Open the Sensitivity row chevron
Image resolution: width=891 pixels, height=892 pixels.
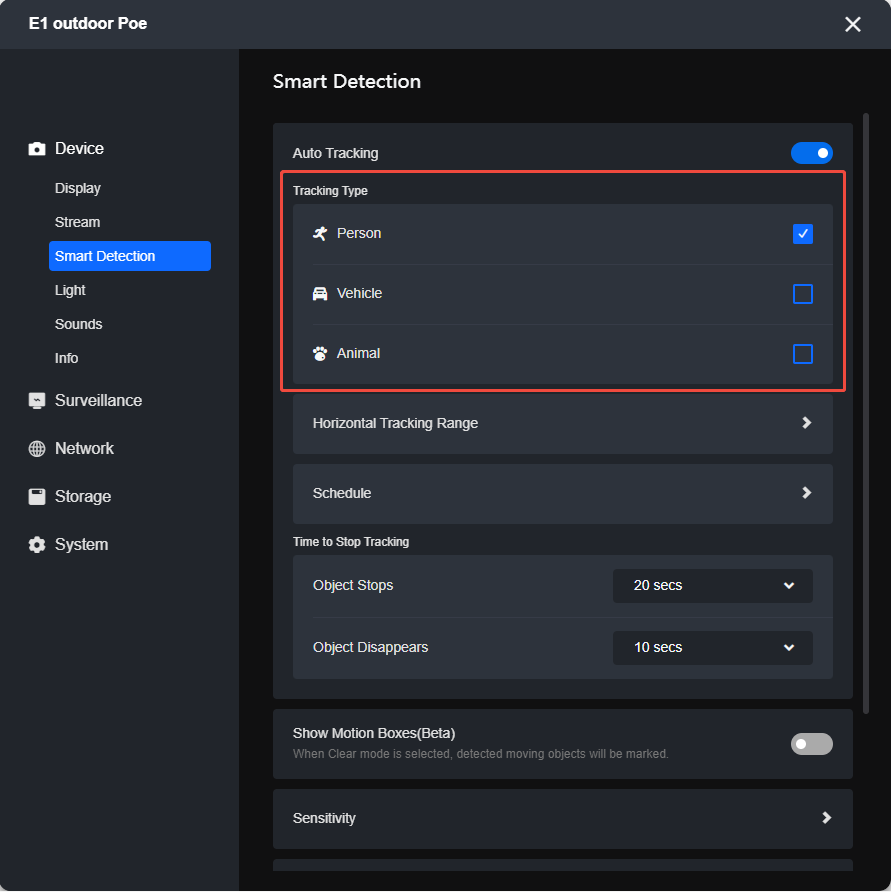coord(827,818)
